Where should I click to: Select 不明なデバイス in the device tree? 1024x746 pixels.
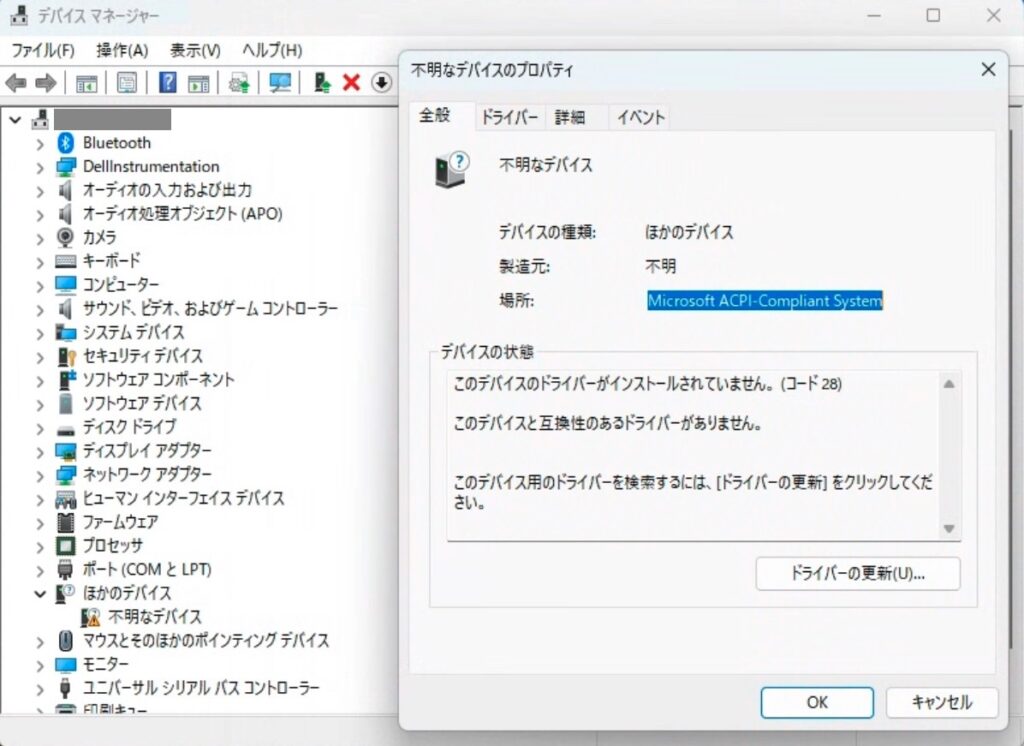(155, 617)
